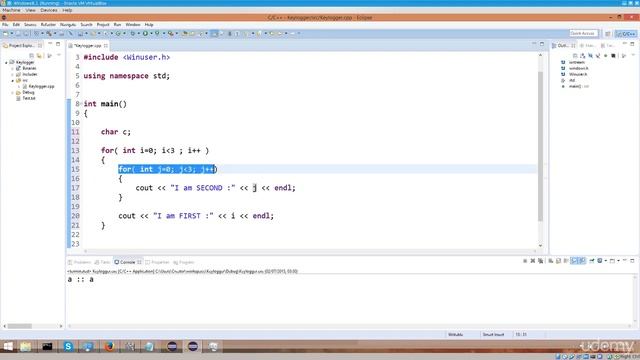The image size is (640, 360).
Task: Click the green Run toolbar icon
Action: [x=145, y=33]
